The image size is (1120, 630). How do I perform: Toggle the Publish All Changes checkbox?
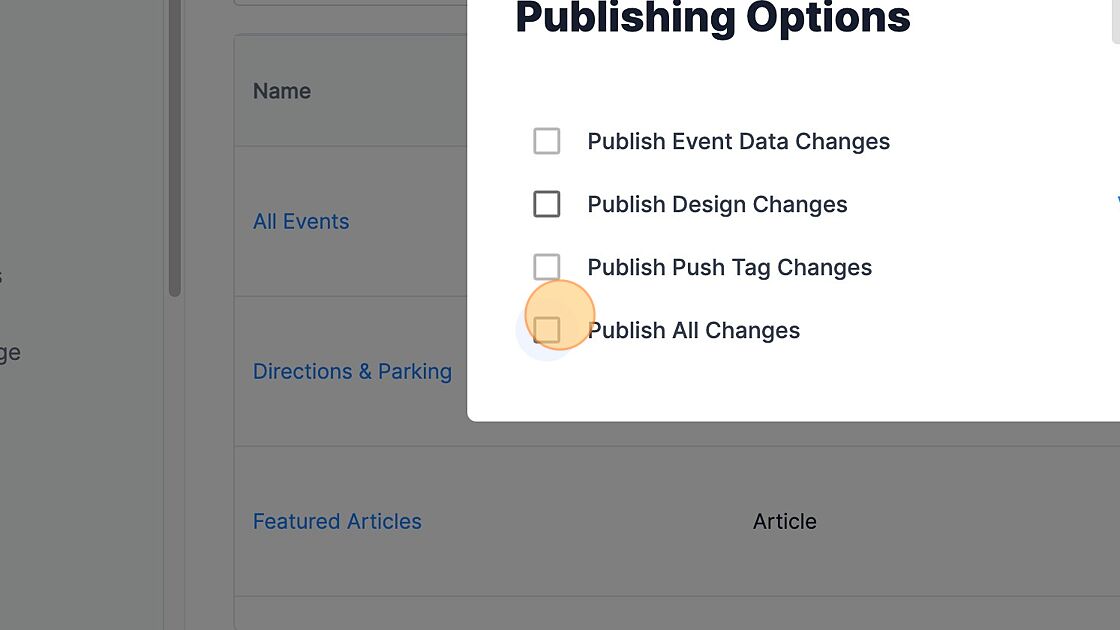tap(547, 330)
